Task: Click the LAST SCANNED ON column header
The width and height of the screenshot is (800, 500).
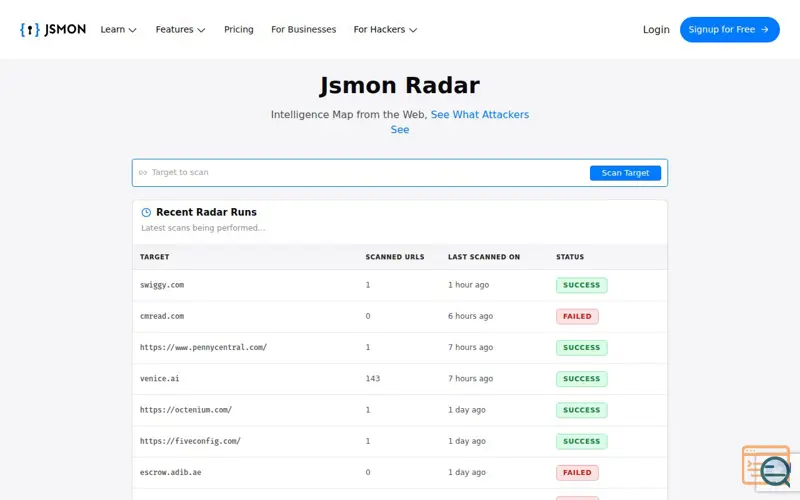Action: pyautogui.click(x=484, y=257)
